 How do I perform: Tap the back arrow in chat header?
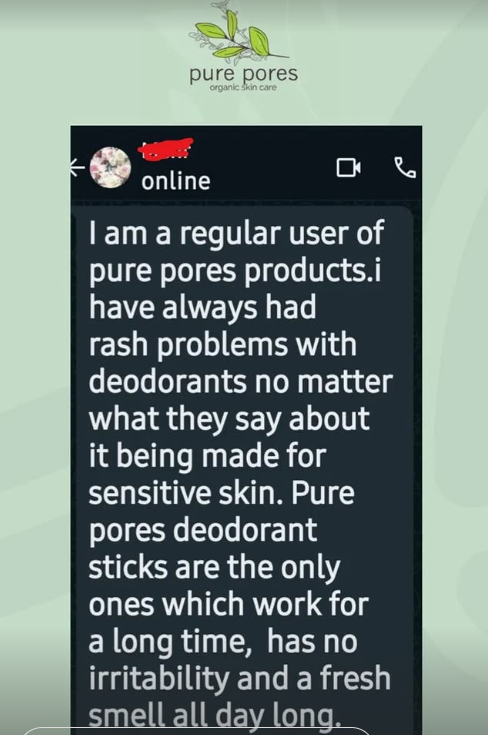tap(78, 167)
